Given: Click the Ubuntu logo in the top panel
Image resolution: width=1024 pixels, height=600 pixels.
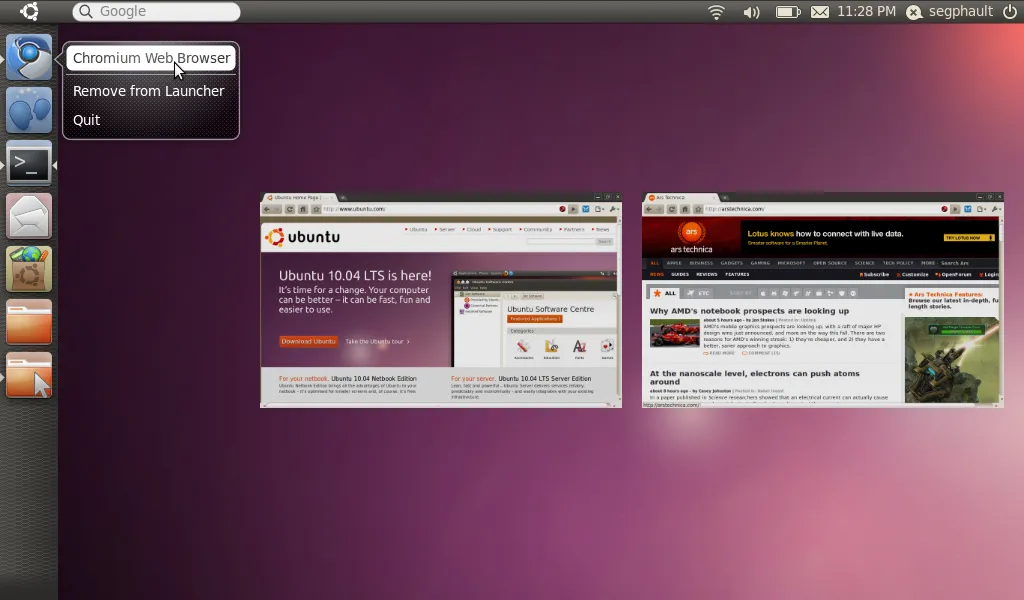Looking at the screenshot, I should coord(29,12).
